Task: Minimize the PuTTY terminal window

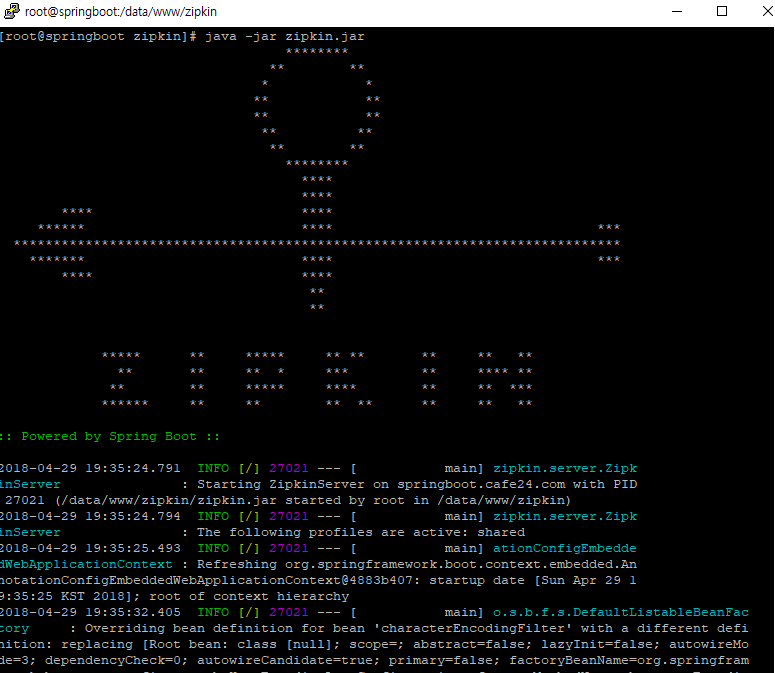Action: coord(677,11)
